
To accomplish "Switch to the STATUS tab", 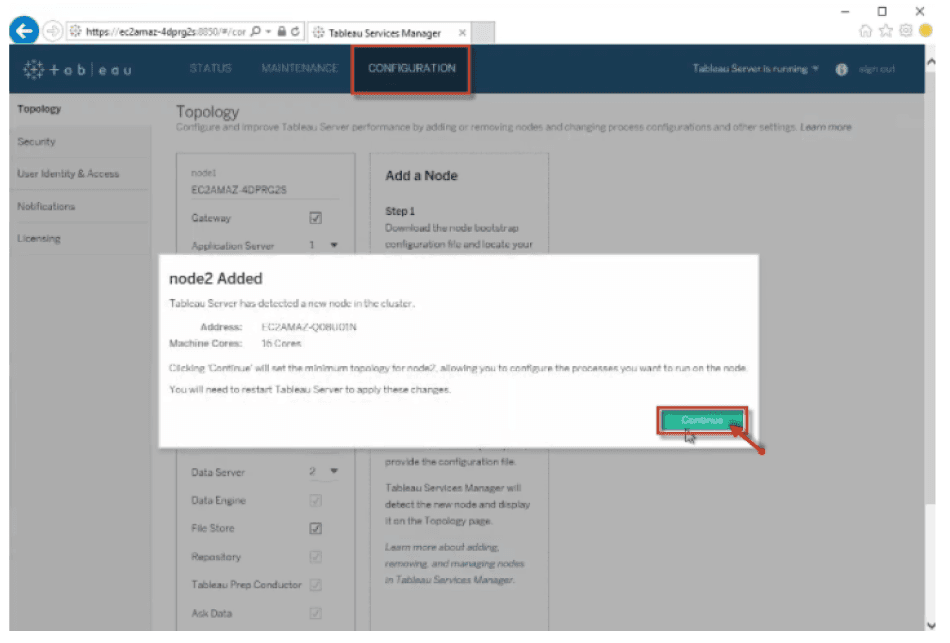I will coord(210,69).
